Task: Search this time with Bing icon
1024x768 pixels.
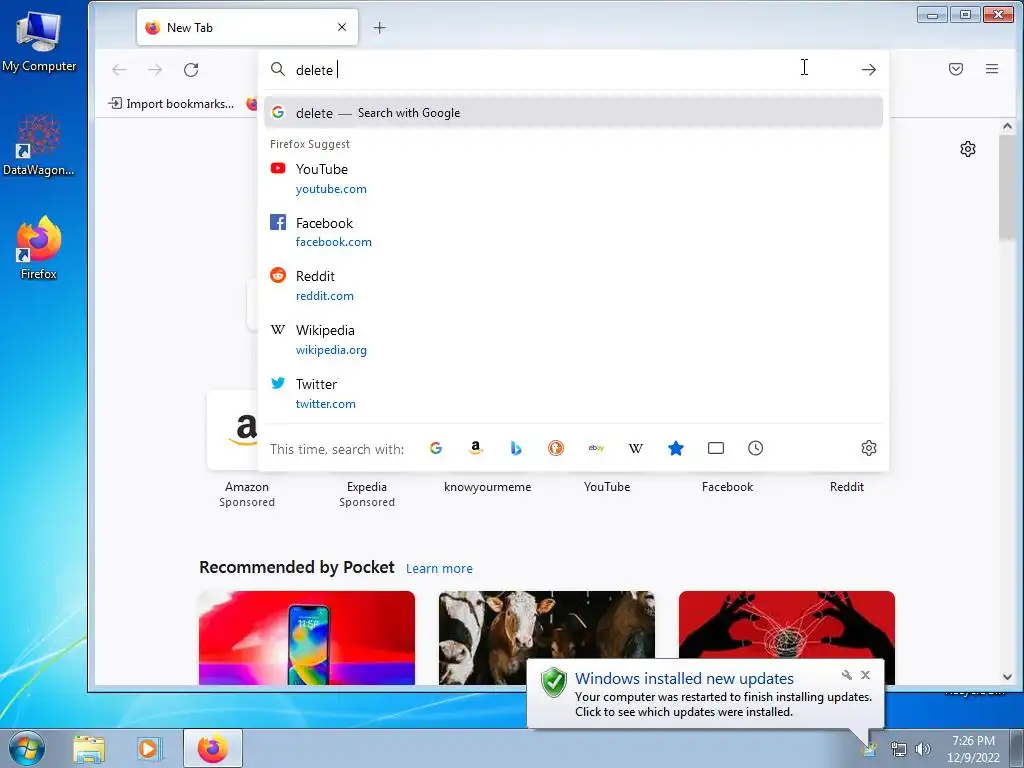Action: (x=516, y=448)
